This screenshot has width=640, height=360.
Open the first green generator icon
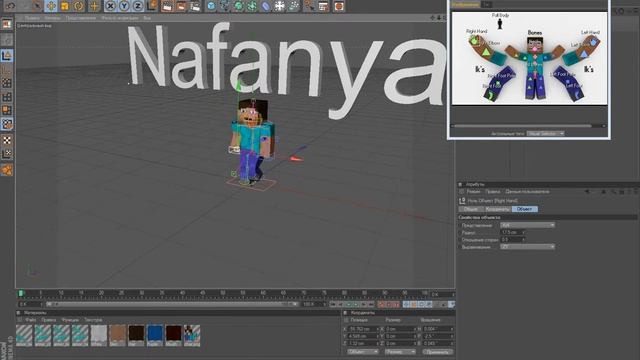[239, 6]
